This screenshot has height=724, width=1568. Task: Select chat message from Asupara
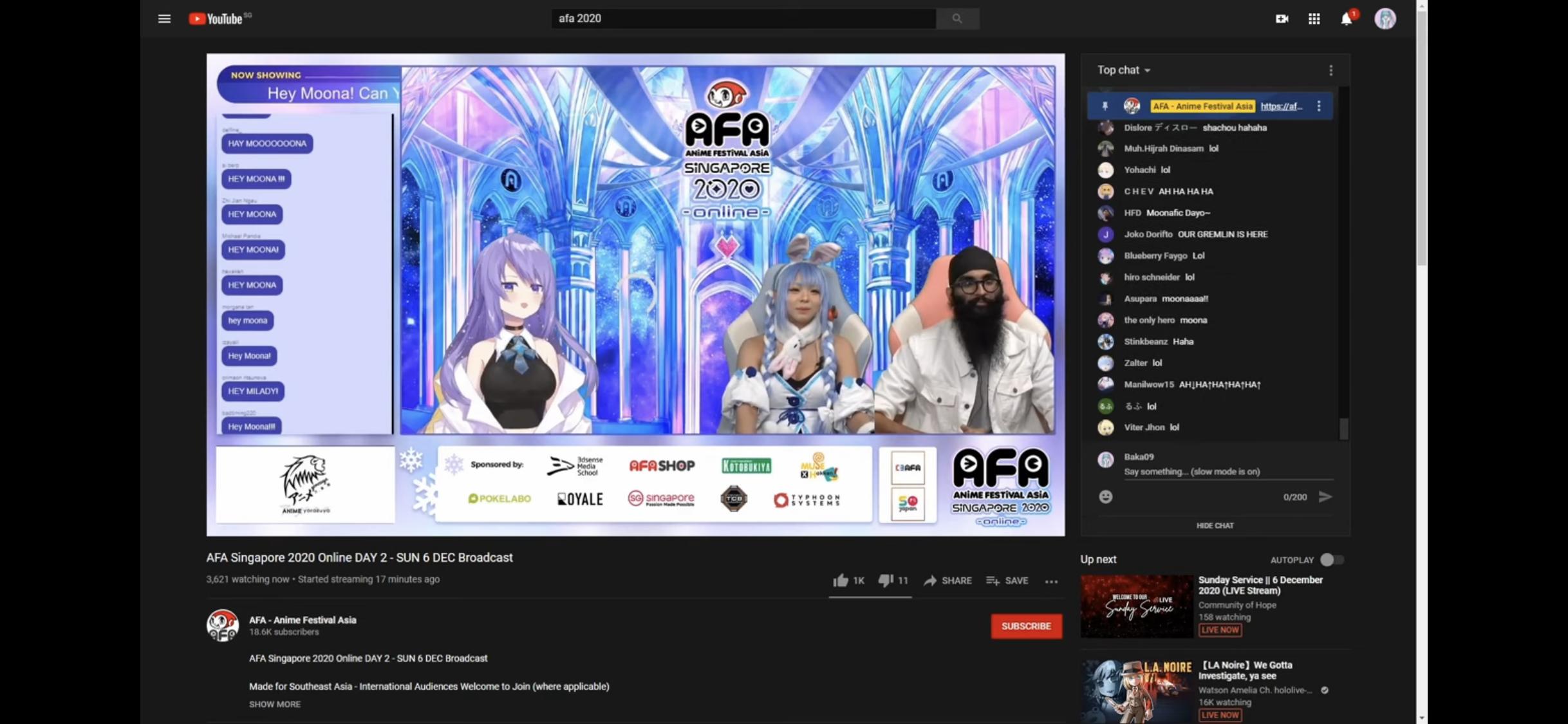click(1166, 299)
